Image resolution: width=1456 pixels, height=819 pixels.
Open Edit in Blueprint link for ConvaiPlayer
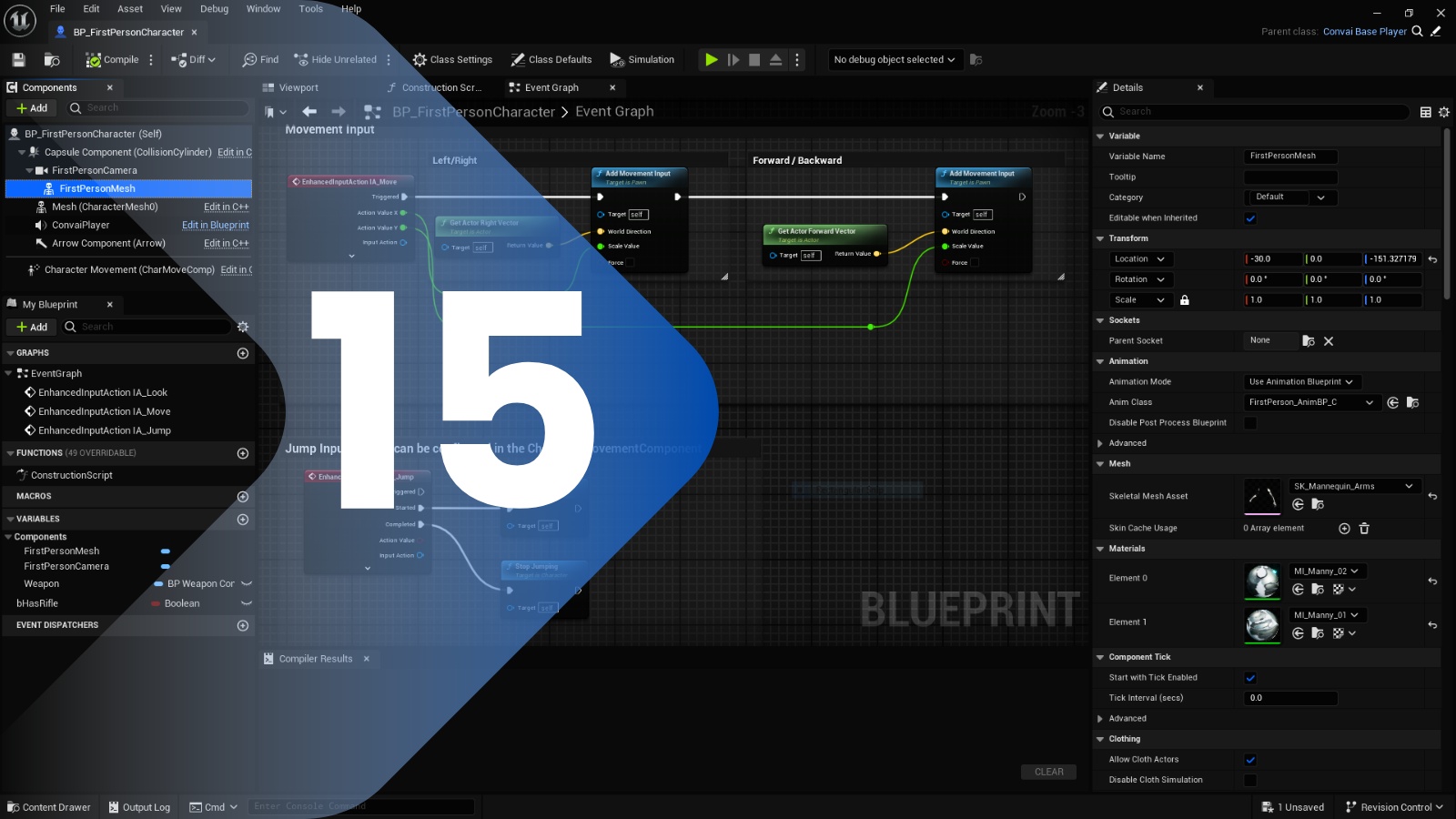(216, 226)
